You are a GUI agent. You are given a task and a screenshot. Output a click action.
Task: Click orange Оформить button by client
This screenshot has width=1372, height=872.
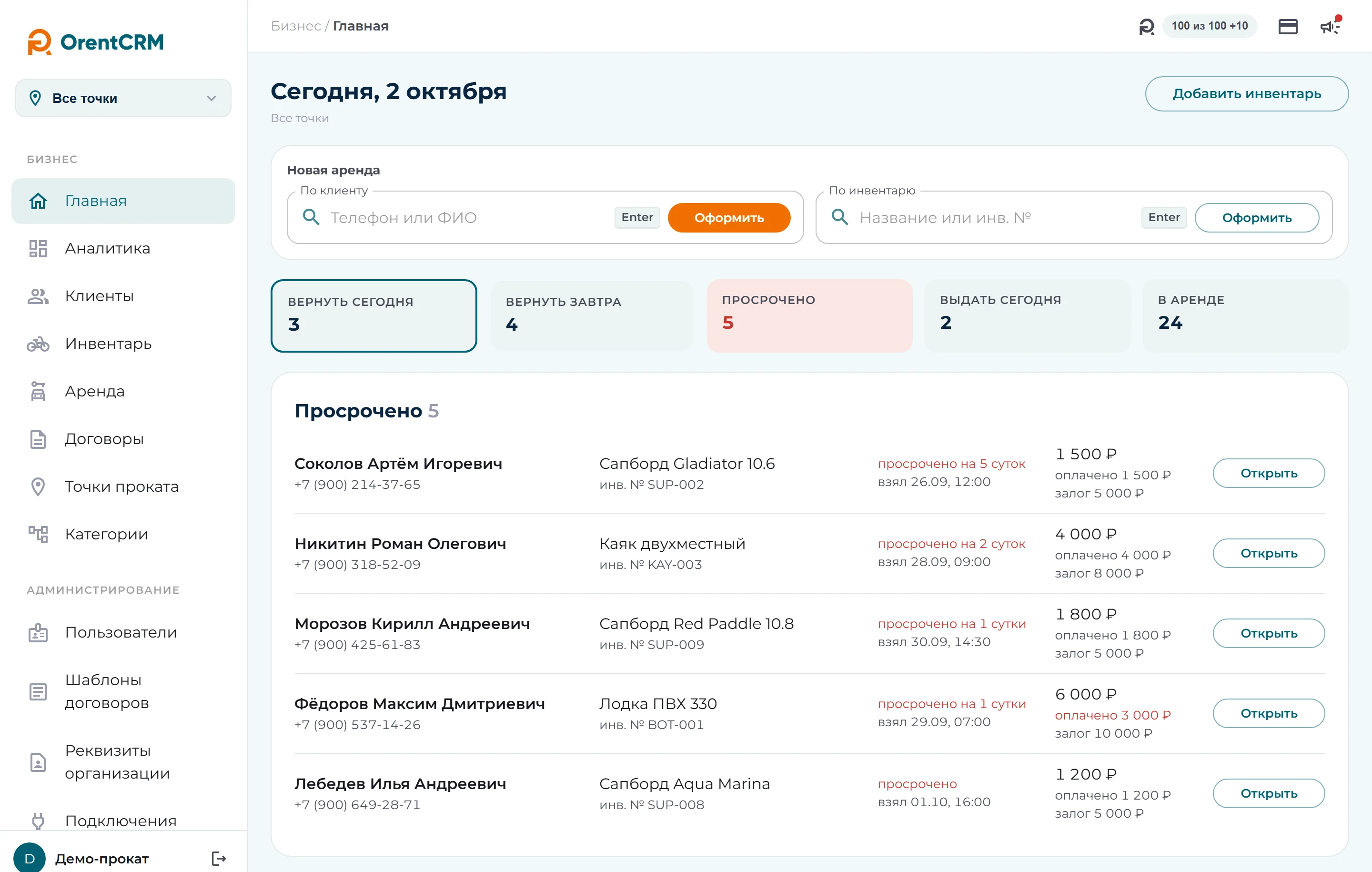pyautogui.click(x=729, y=218)
